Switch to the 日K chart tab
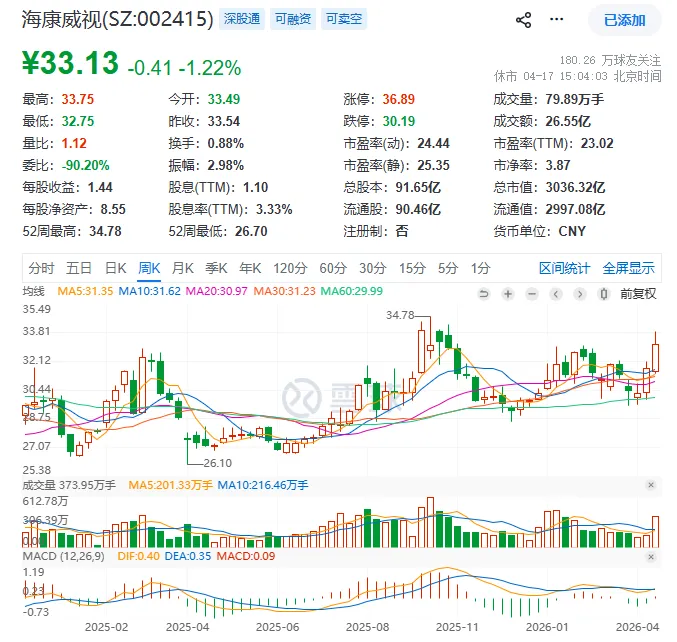 click(115, 268)
